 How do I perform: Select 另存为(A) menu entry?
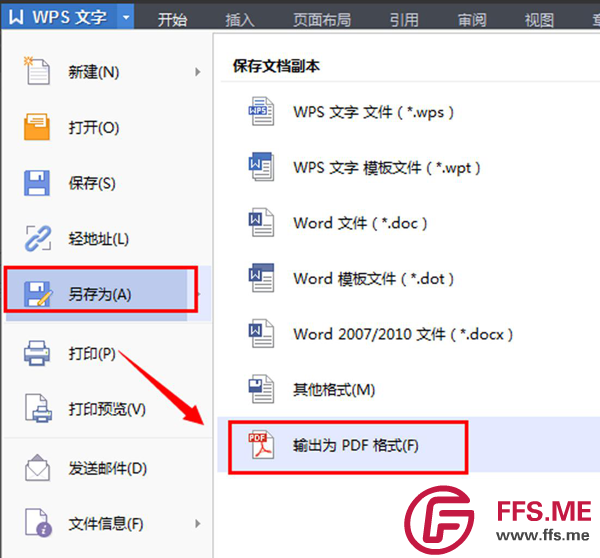(101, 294)
